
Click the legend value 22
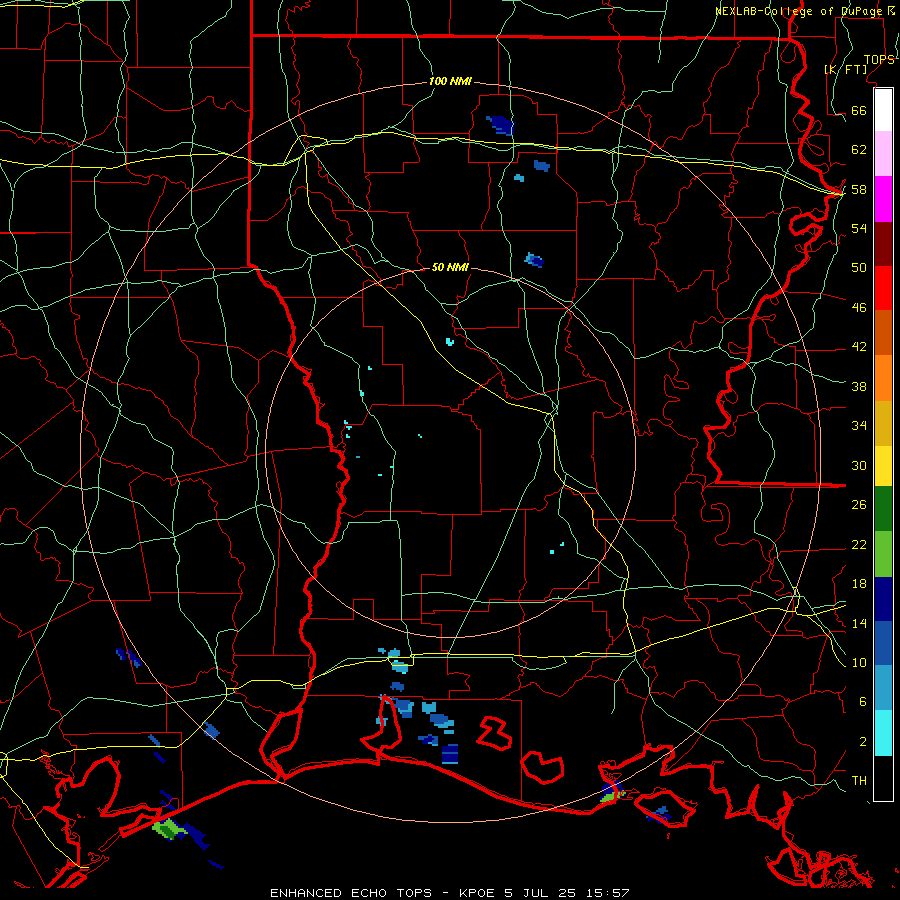coord(859,544)
